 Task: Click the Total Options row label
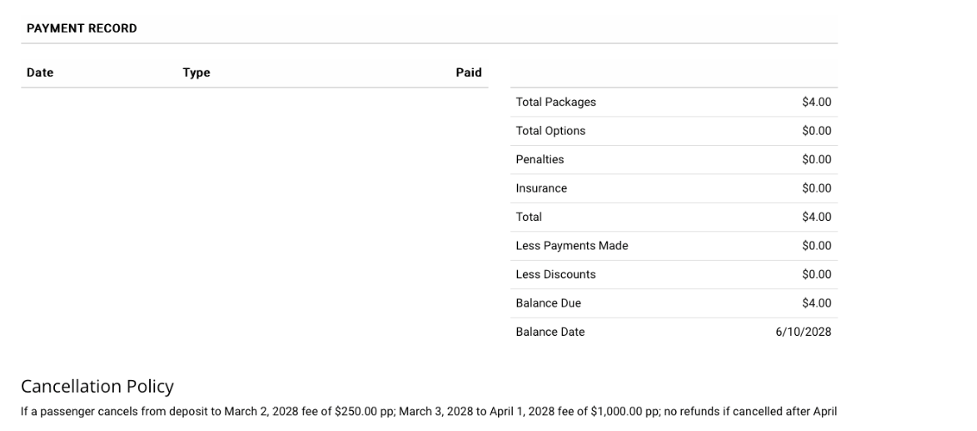[550, 131]
